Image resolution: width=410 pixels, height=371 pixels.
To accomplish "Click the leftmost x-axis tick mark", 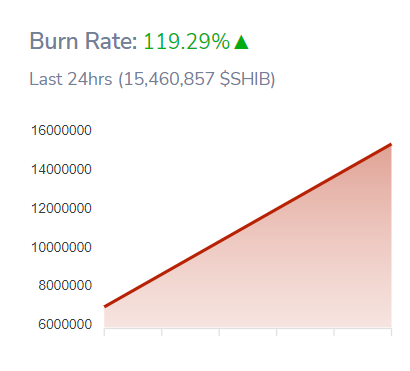I will (x=105, y=332).
